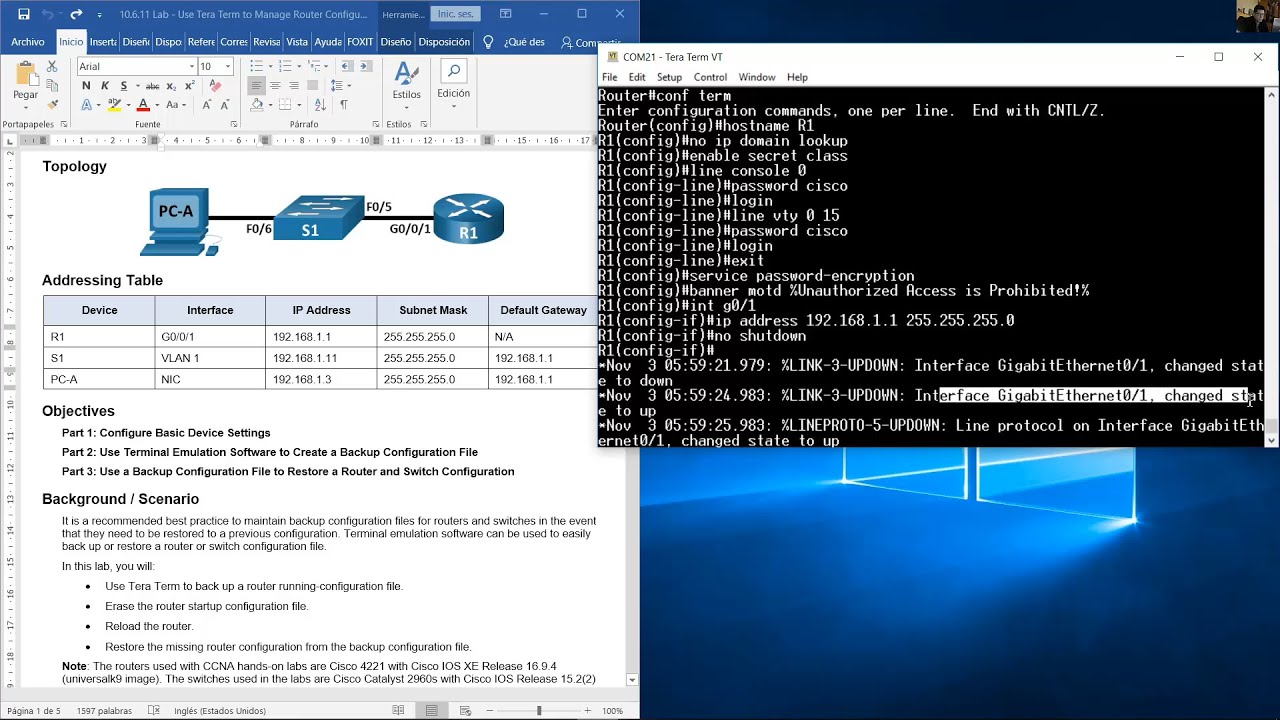Open the Párrafo dialog launcher
This screenshot has height=720, width=1280.
(x=376, y=125)
